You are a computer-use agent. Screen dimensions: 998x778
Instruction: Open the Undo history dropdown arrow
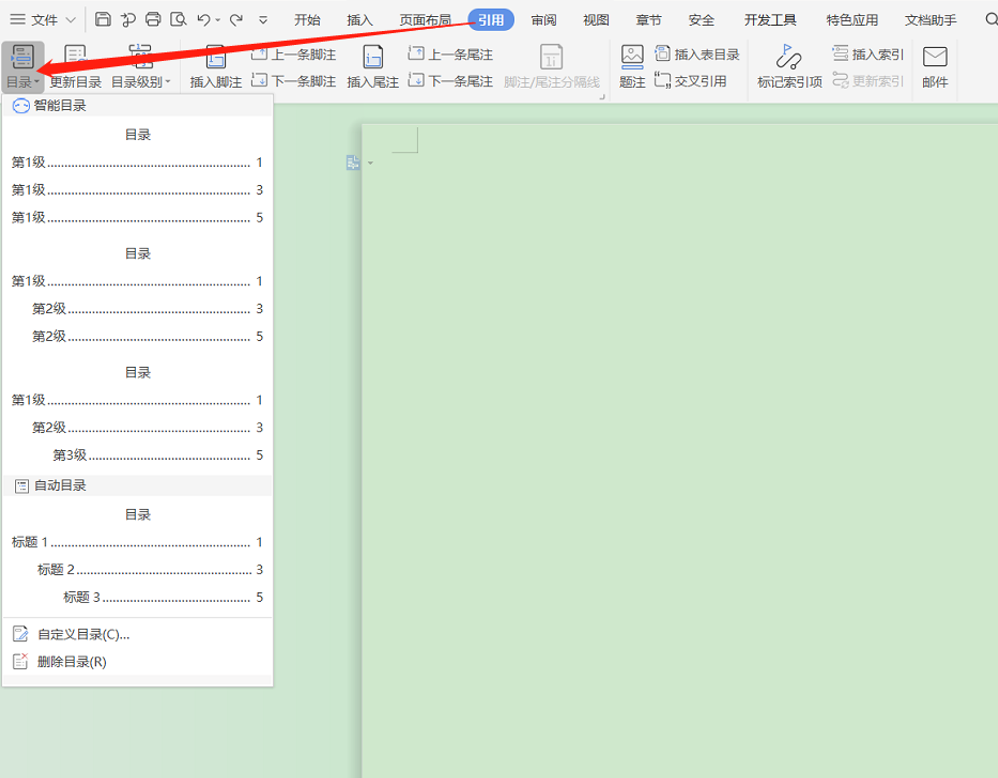click(x=218, y=20)
